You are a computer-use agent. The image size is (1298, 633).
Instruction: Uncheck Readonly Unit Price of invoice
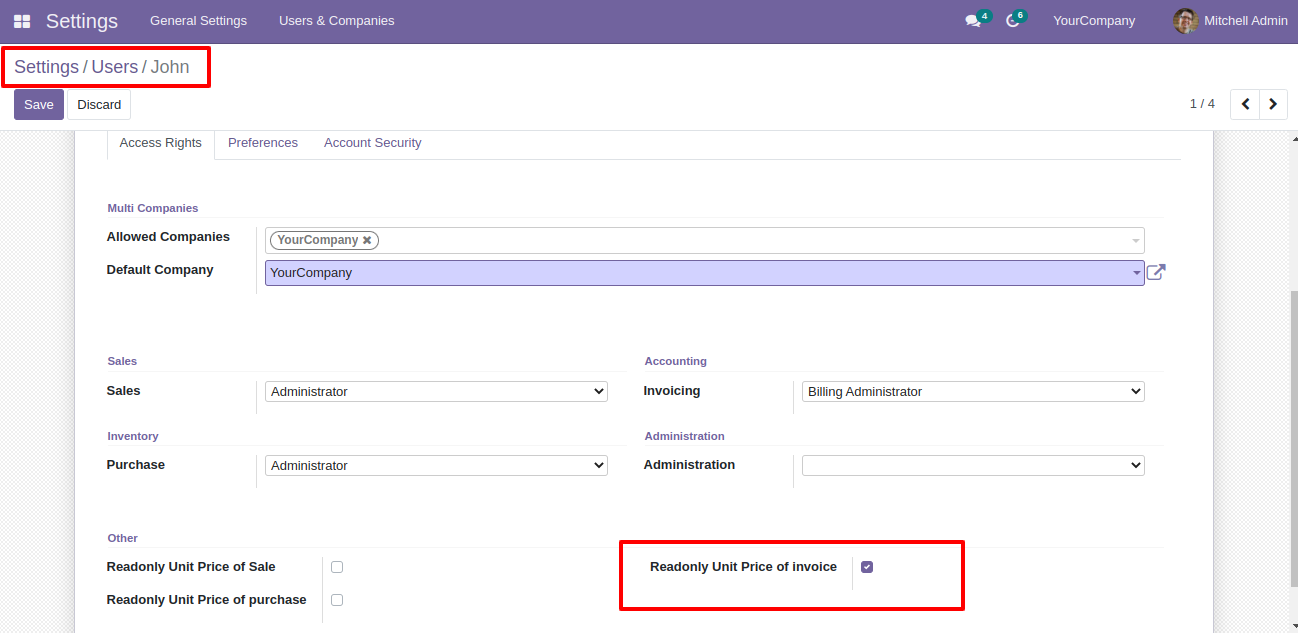pos(867,567)
